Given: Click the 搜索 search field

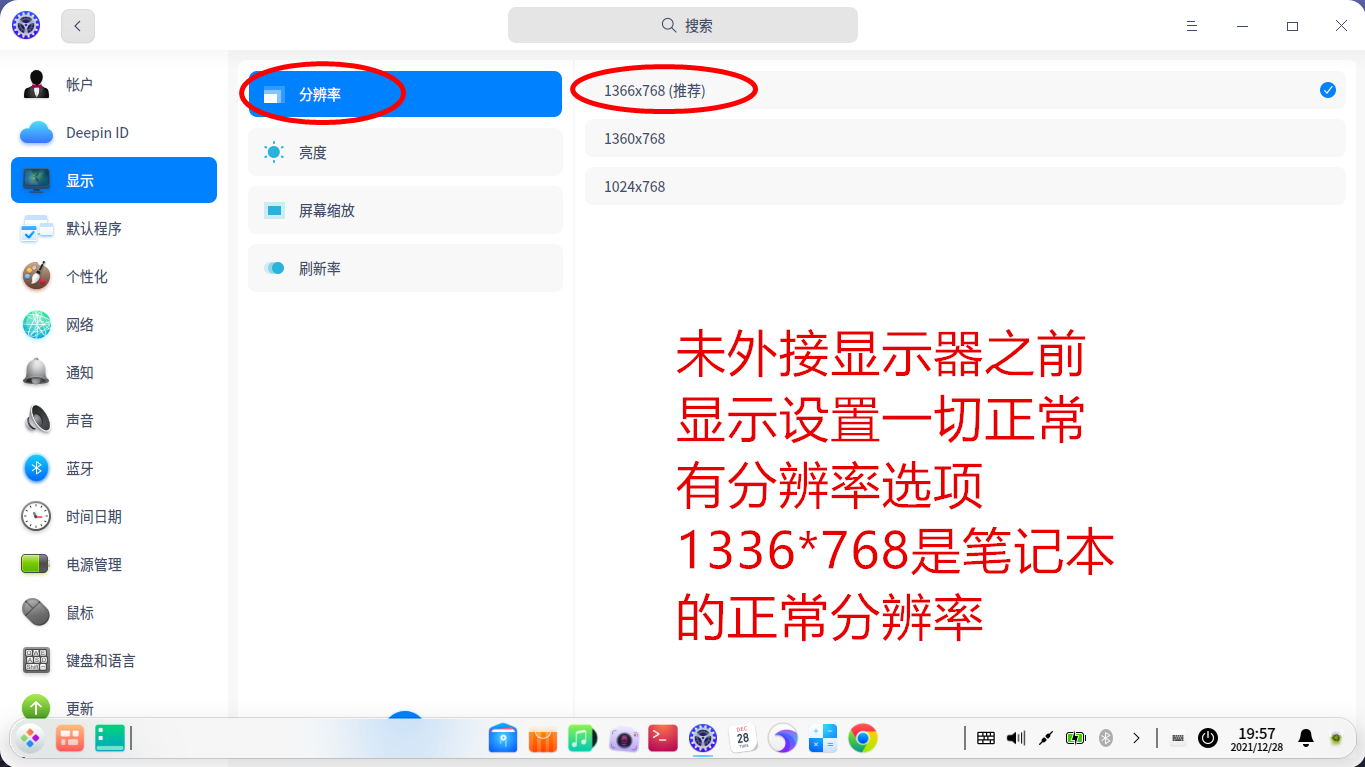Looking at the screenshot, I should [x=683, y=25].
